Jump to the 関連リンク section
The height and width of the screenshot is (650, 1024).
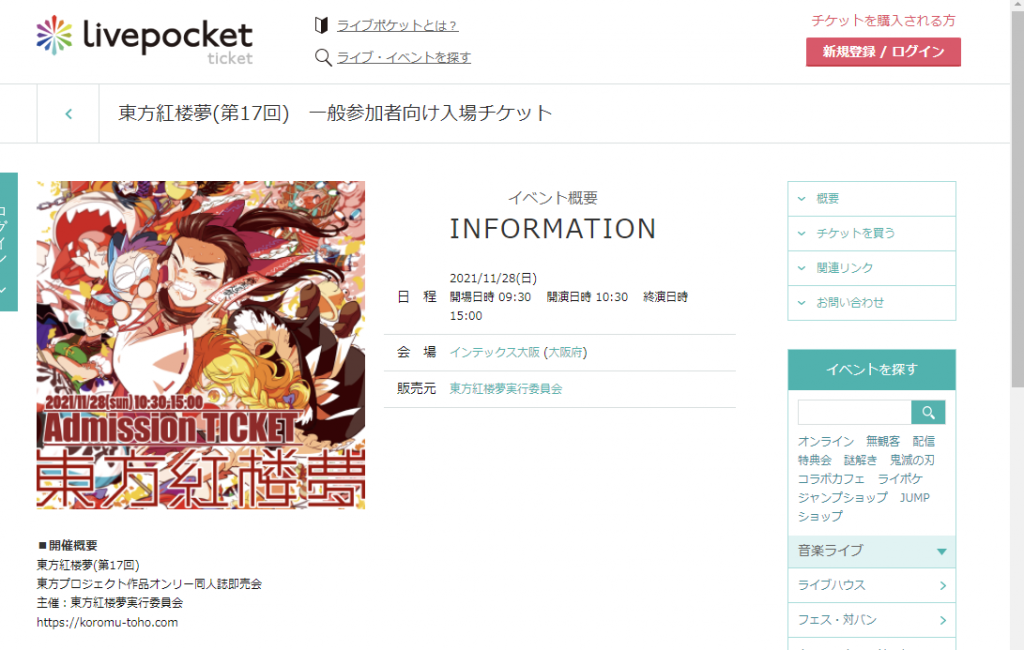click(871, 268)
